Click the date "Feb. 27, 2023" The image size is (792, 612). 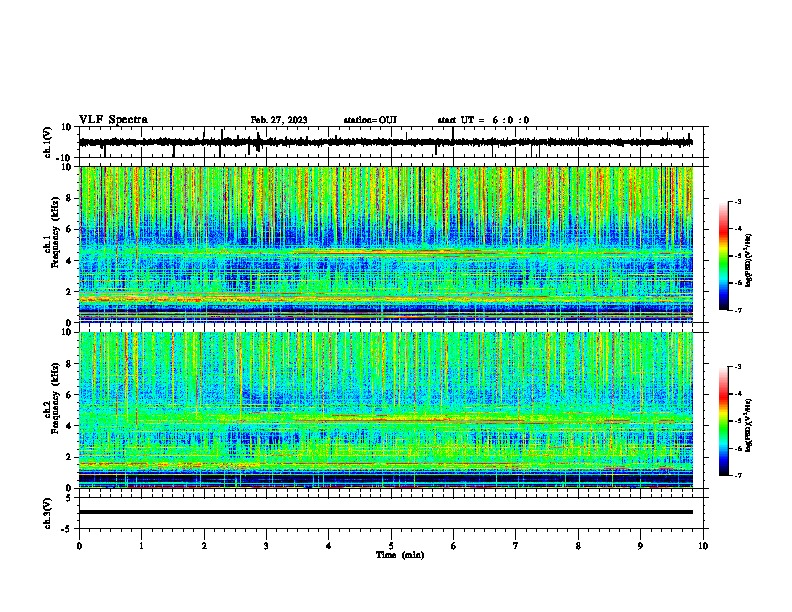(x=279, y=120)
